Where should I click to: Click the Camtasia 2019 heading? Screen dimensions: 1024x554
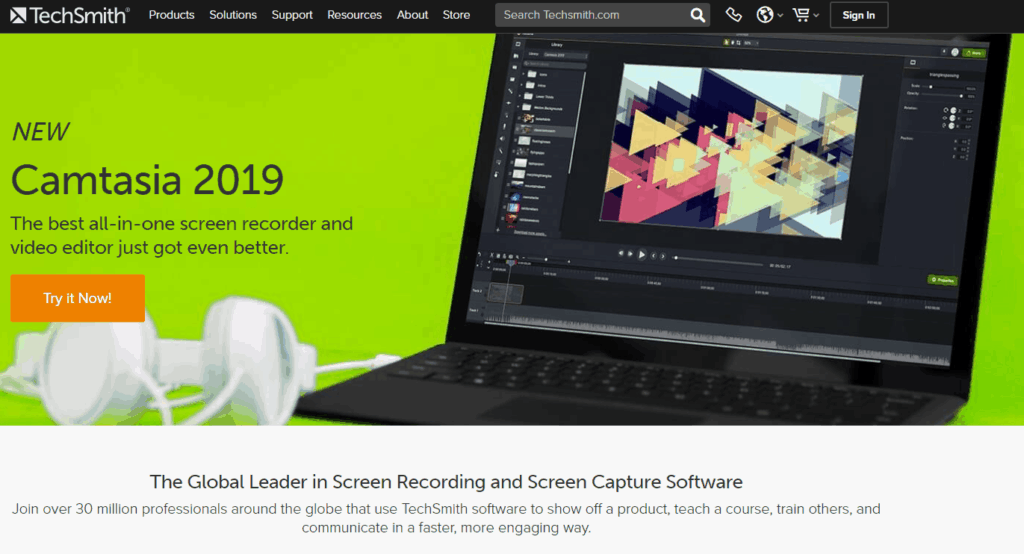pos(148,180)
